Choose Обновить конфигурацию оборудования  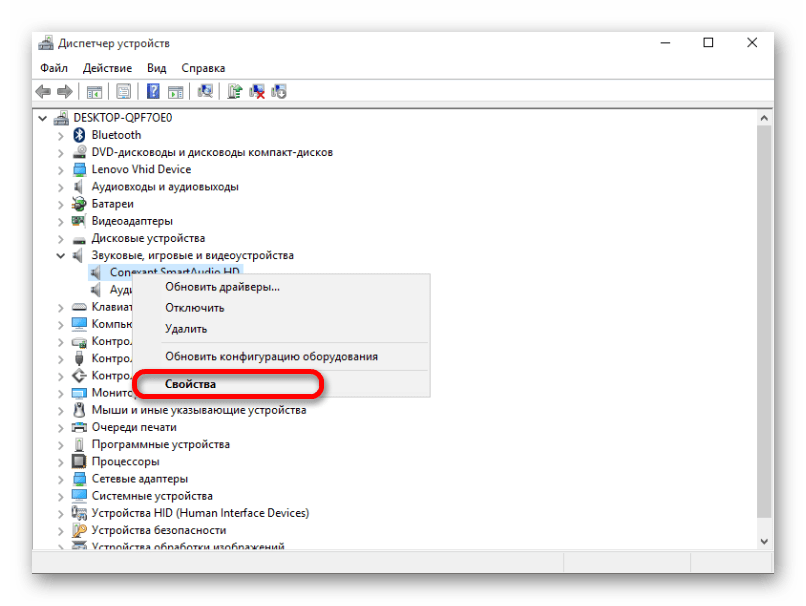[x=281, y=357]
